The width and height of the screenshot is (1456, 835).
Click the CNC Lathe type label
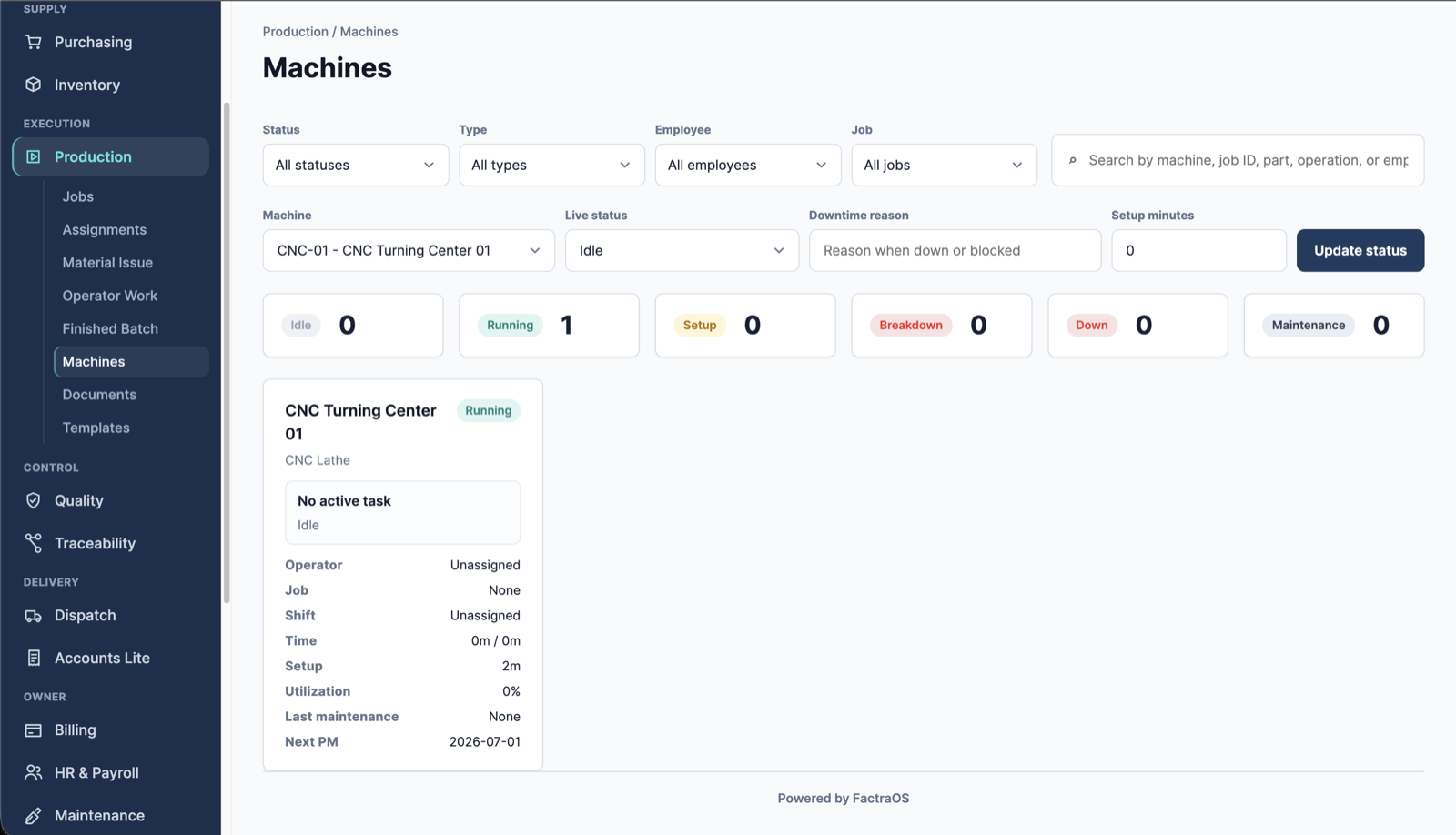[x=318, y=460]
